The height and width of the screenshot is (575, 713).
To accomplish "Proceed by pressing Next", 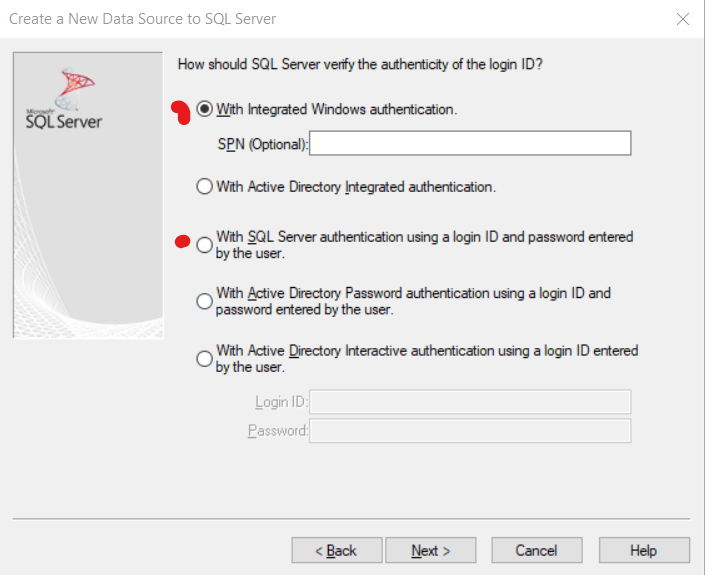I will [x=430, y=550].
